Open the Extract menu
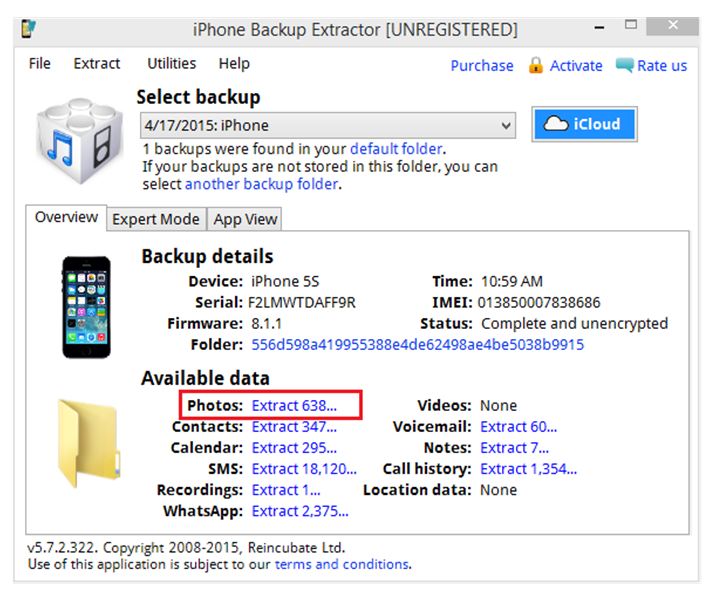Screen dimensions: 721x598 [96, 64]
